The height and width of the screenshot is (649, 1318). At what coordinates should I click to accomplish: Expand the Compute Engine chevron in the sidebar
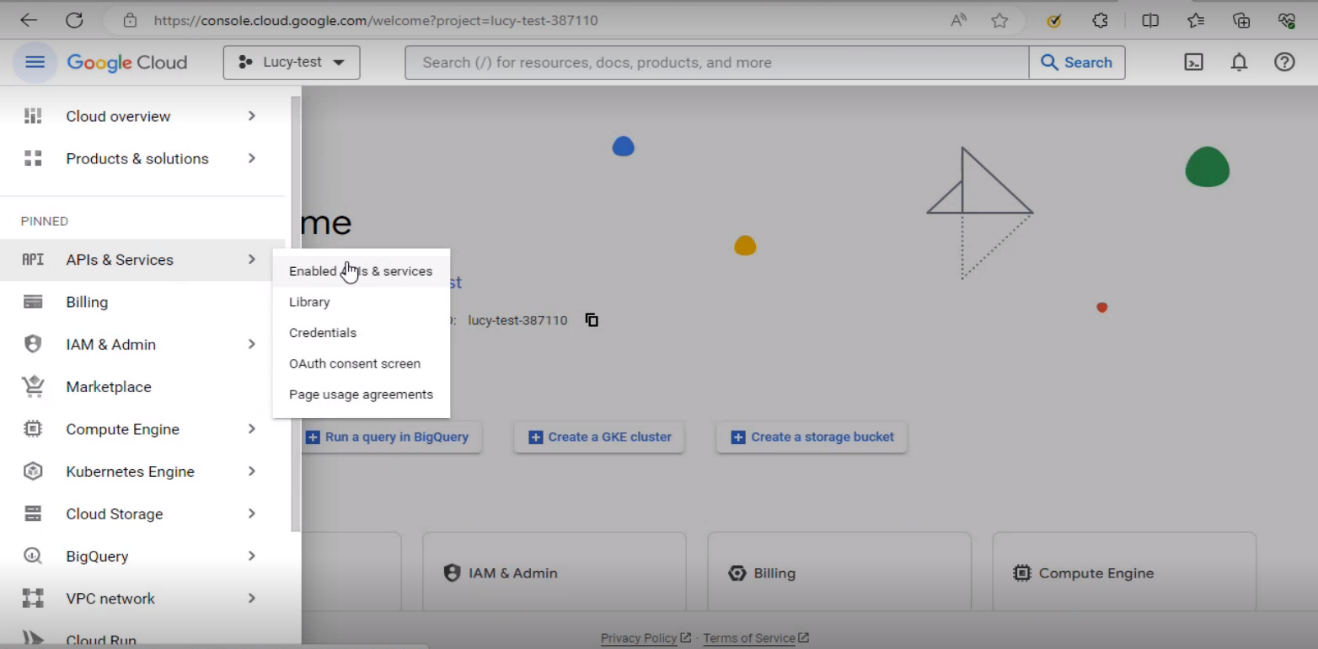252,429
